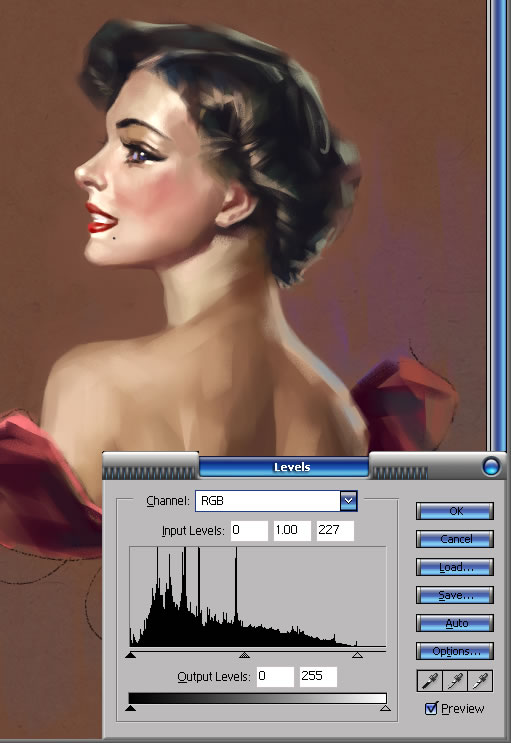Open the Options... dialog
The width and height of the screenshot is (511, 743).
pyautogui.click(x=455, y=651)
